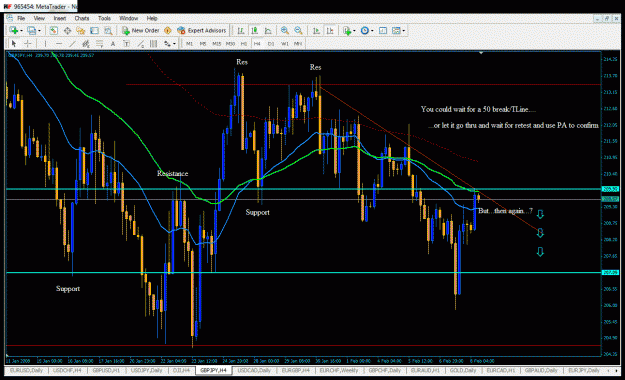
Task: Select the 'Resistance' text label on chart
Action: (x=172, y=173)
